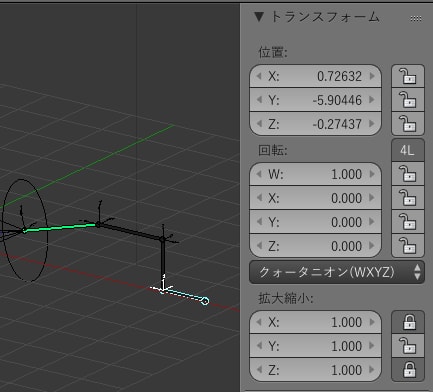Toggle the lock icon for rotation X

[408, 198]
